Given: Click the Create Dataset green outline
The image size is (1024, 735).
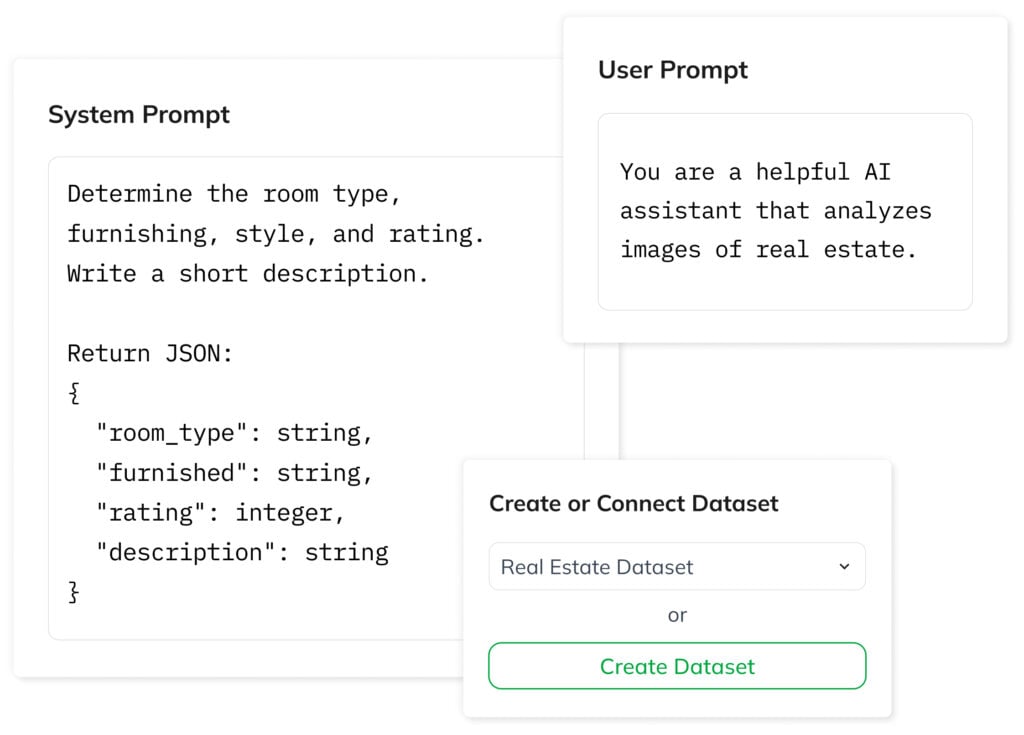Looking at the screenshot, I should 677,666.
